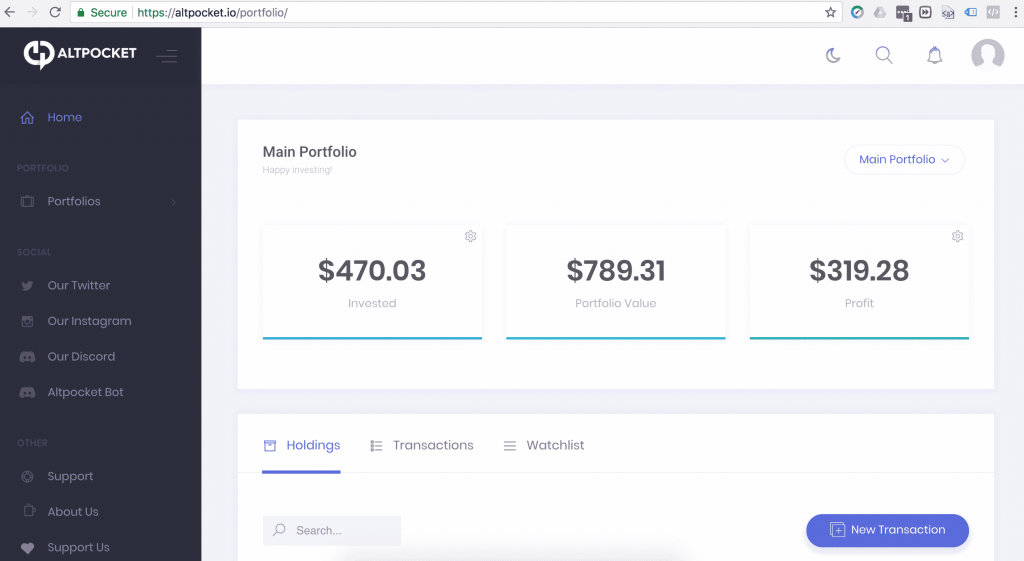This screenshot has height=561, width=1024.
Task: Switch to the Watchlist tab
Action: tap(543, 445)
